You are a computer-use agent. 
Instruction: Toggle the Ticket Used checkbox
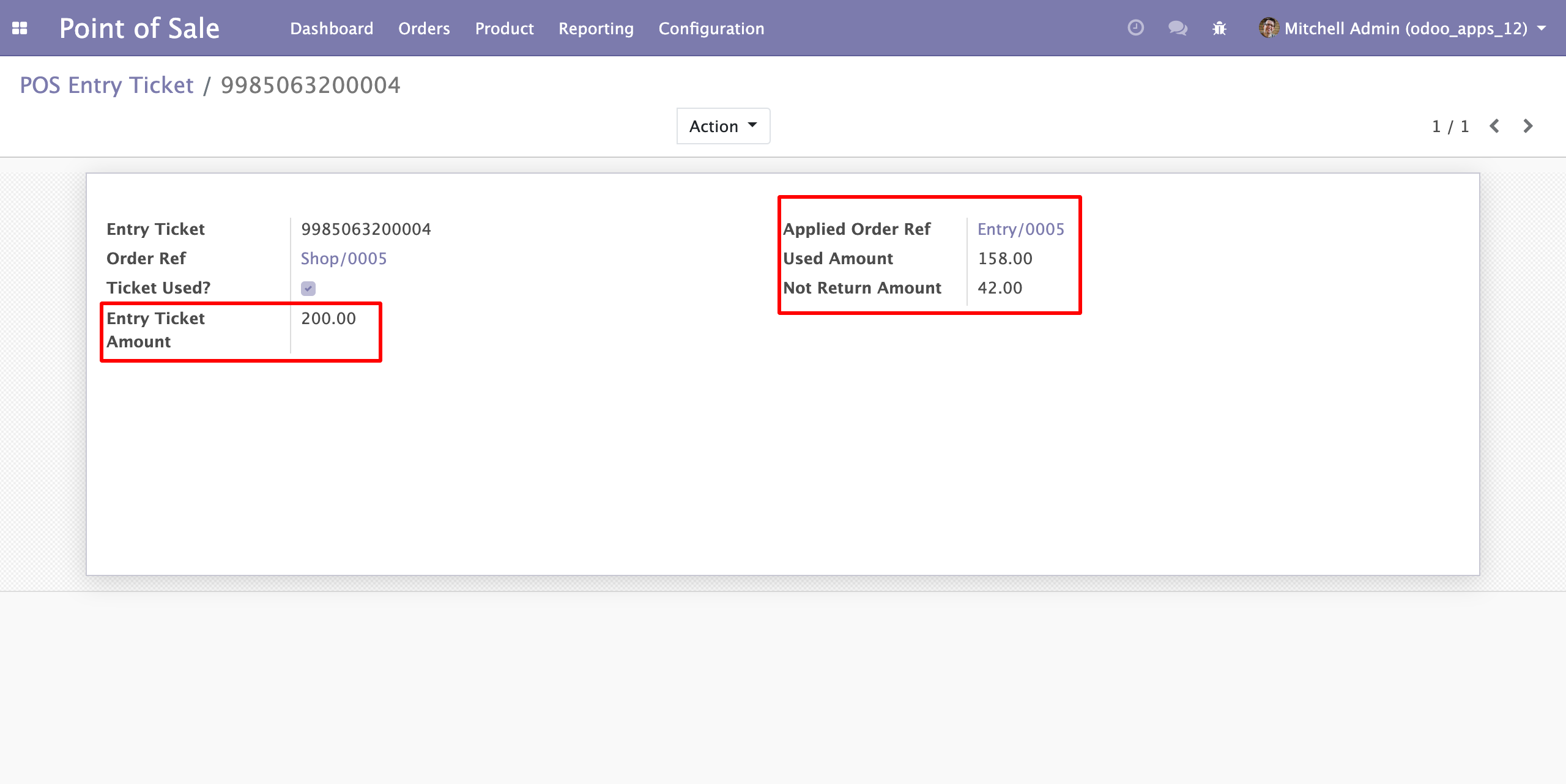pos(308,288)
